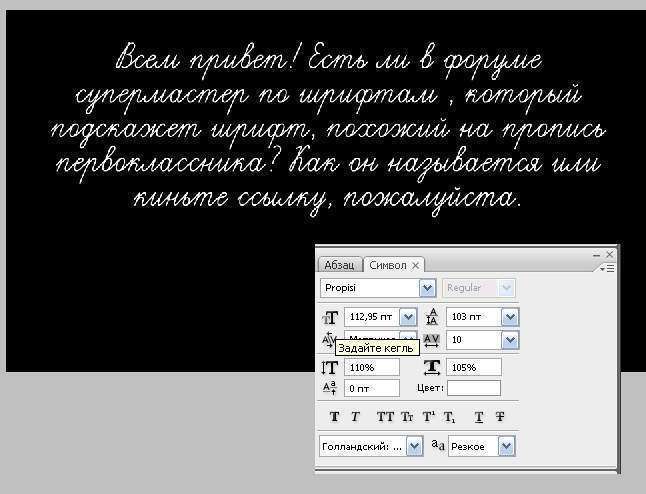The image size is (646, 494).
Task: Toggle Subscript style
Action: click(449, 417)
